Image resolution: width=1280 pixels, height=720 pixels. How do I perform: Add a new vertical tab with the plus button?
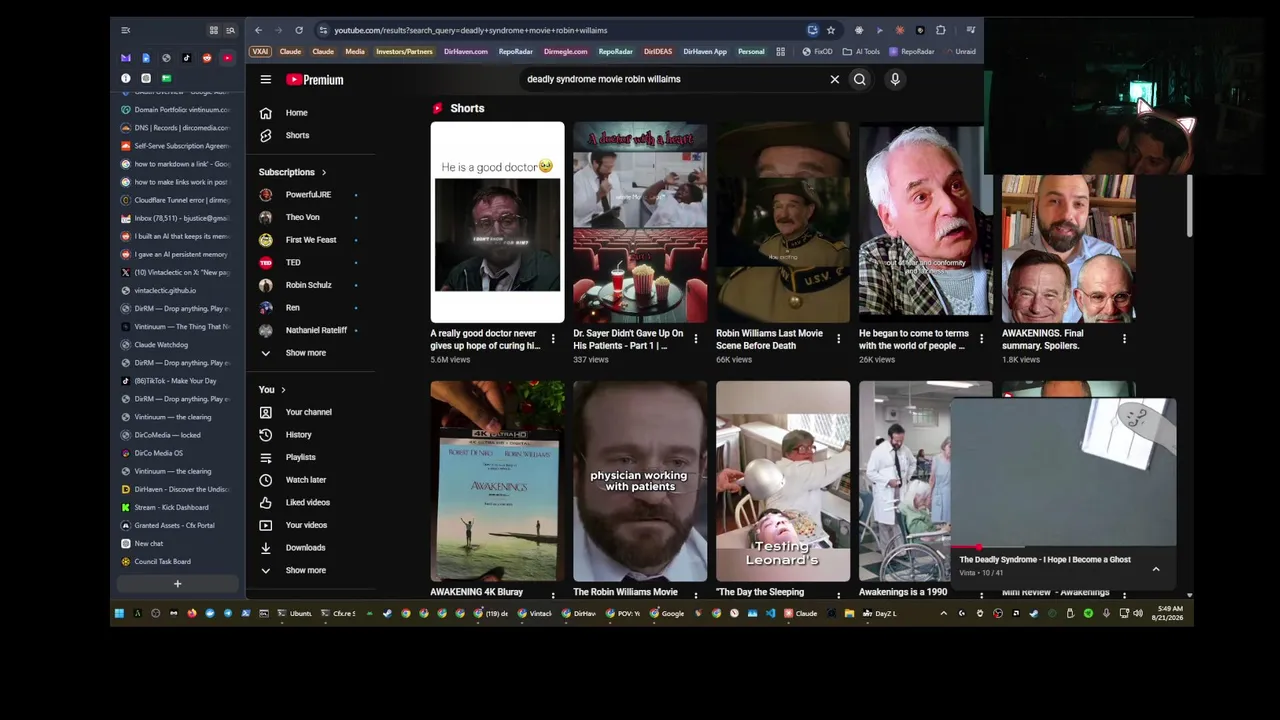click(x=177, y=584)
